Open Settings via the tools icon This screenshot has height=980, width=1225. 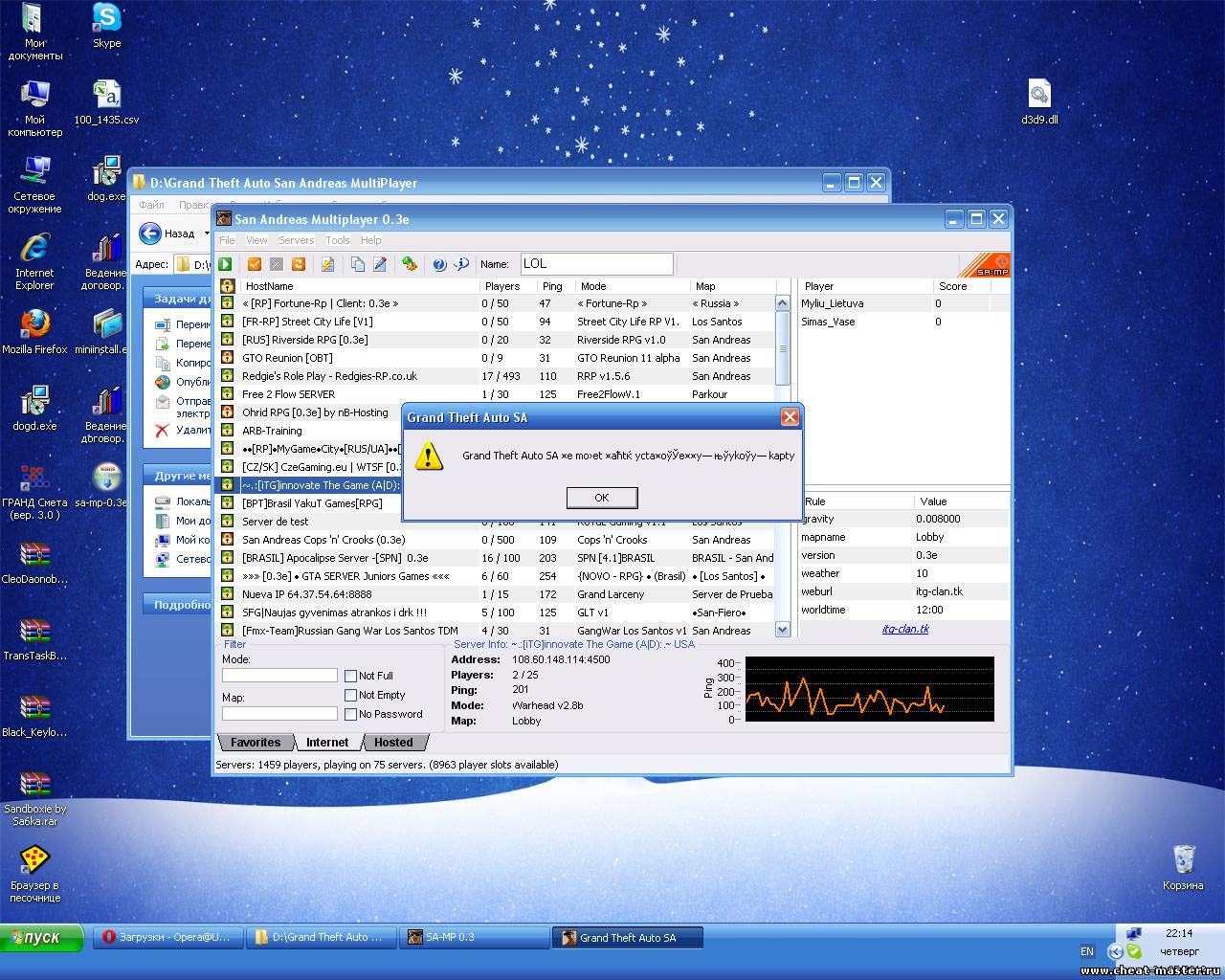pos(410,264)
